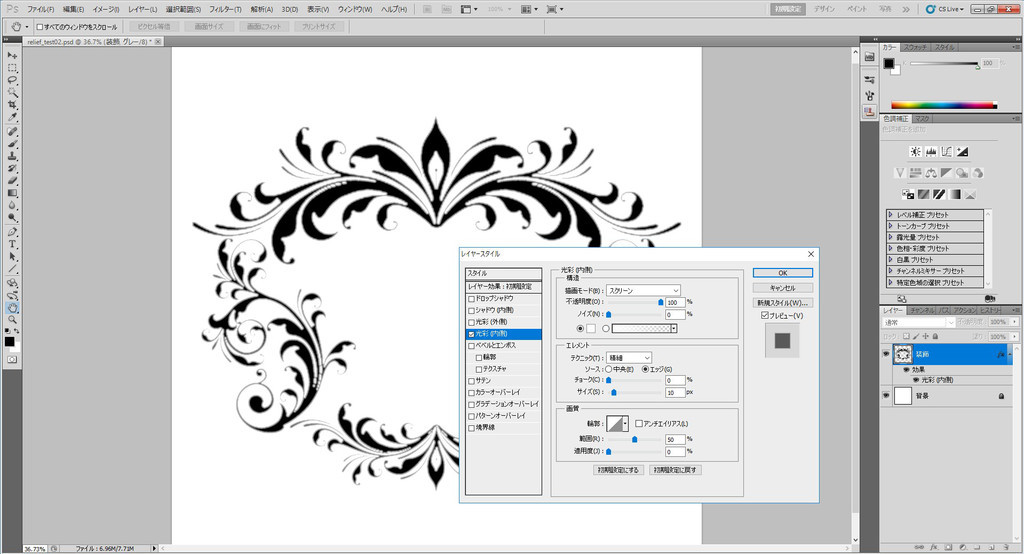Switch to the マスク tab
Image resolution: width=1024 pixels, height=554 pixels.
921,119
